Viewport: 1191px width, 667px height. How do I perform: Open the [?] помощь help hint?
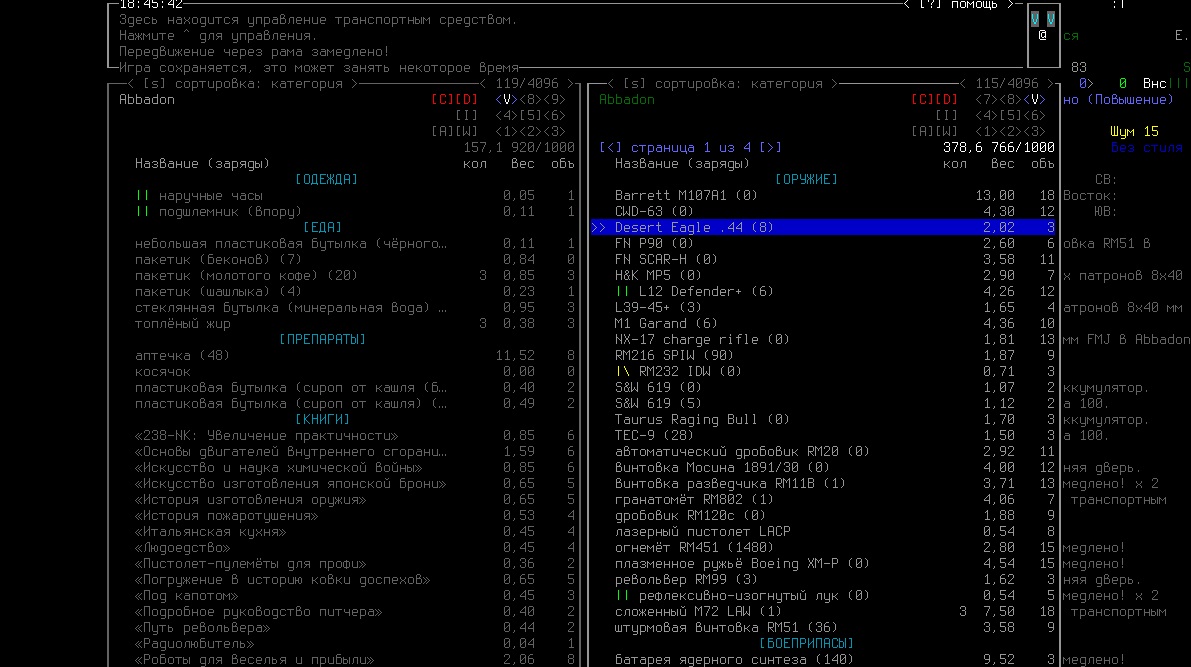coord(959,5)
